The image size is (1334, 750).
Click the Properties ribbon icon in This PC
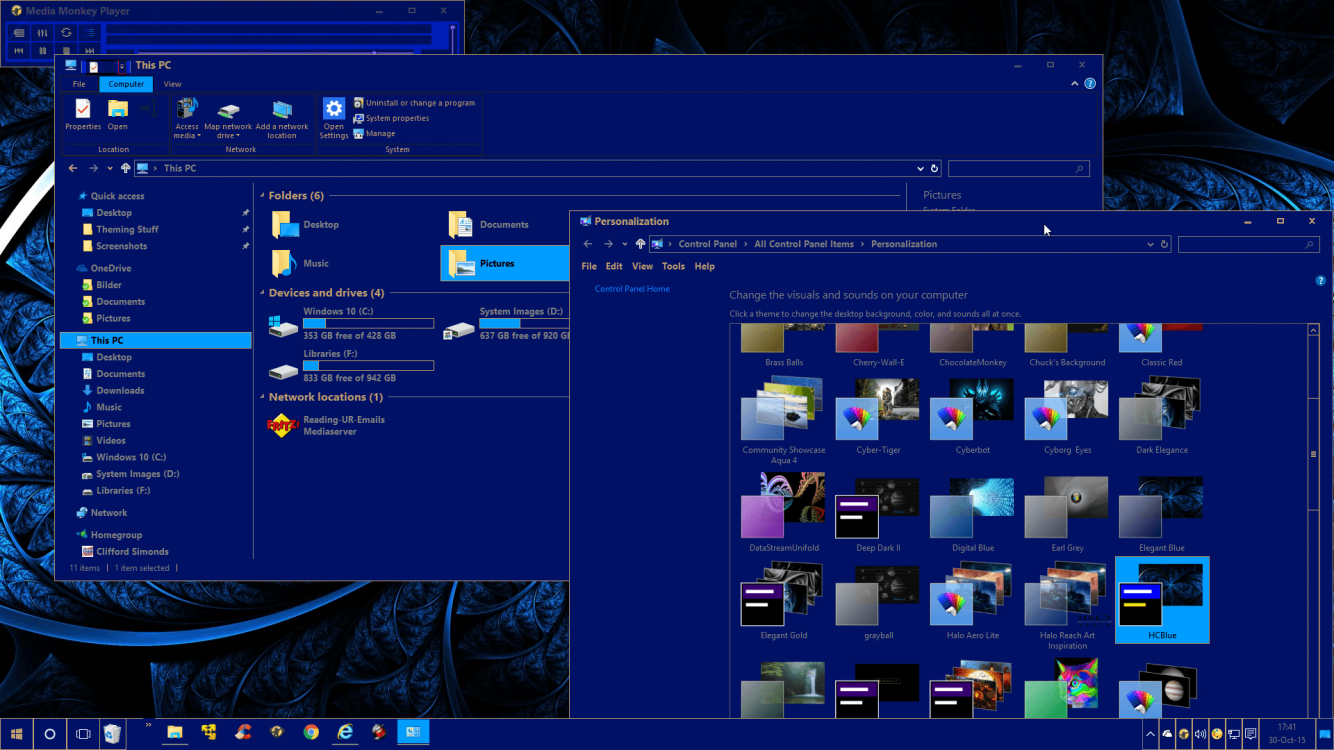(83, 115)
